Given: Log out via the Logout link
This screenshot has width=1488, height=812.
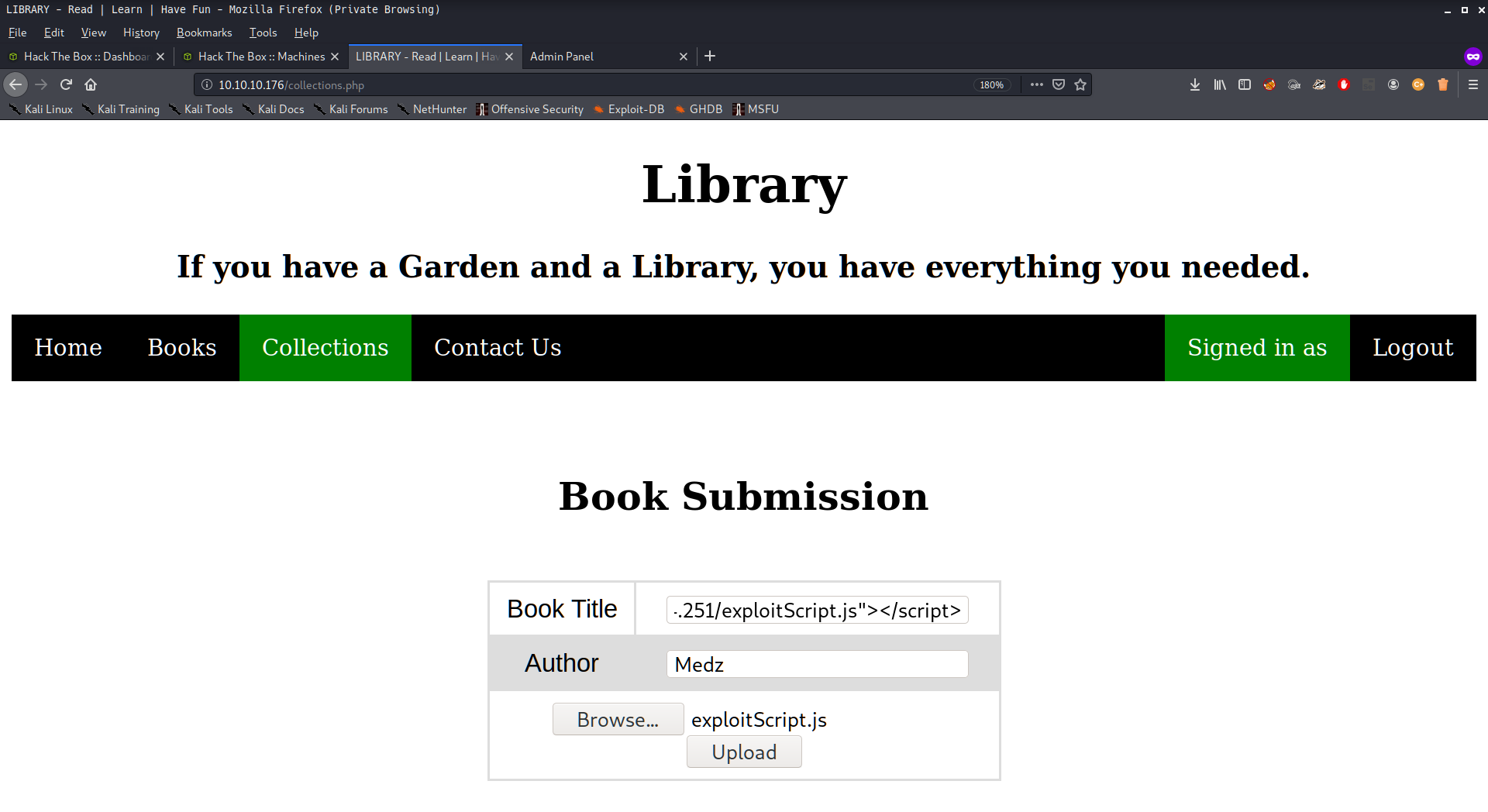Looking at the screenshot, I should coord(1413,348).
